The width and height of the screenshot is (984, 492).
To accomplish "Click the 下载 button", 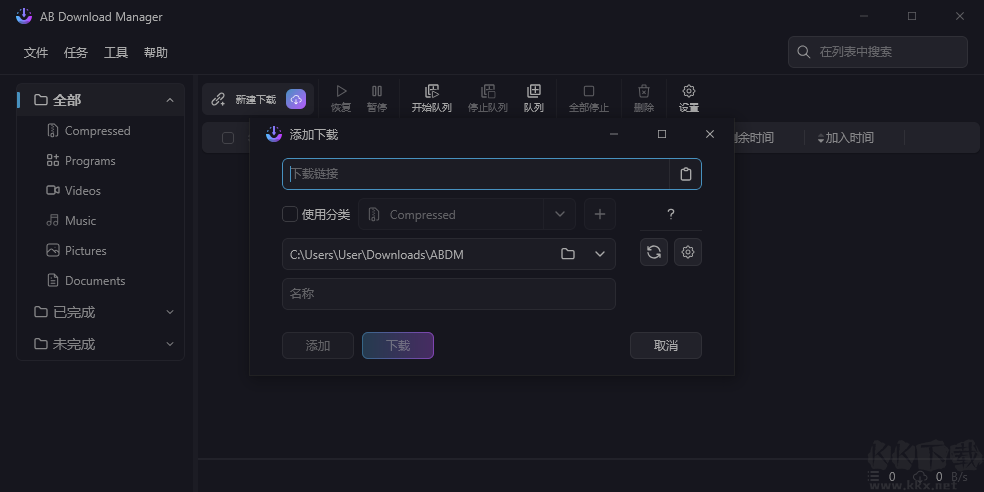I will (x=398, y=346).
